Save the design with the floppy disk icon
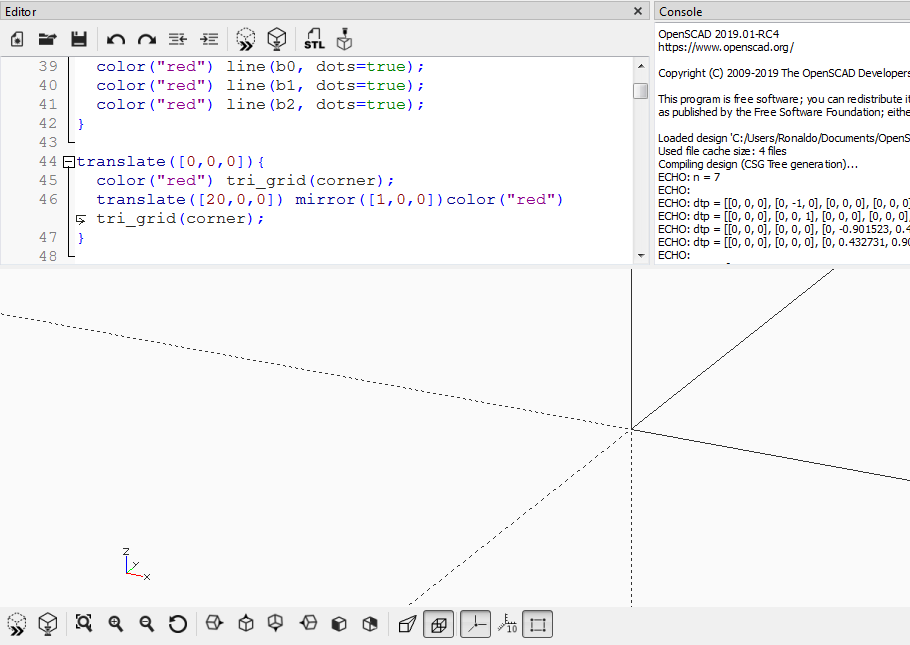The image size is (910, 645). point(78,39)
